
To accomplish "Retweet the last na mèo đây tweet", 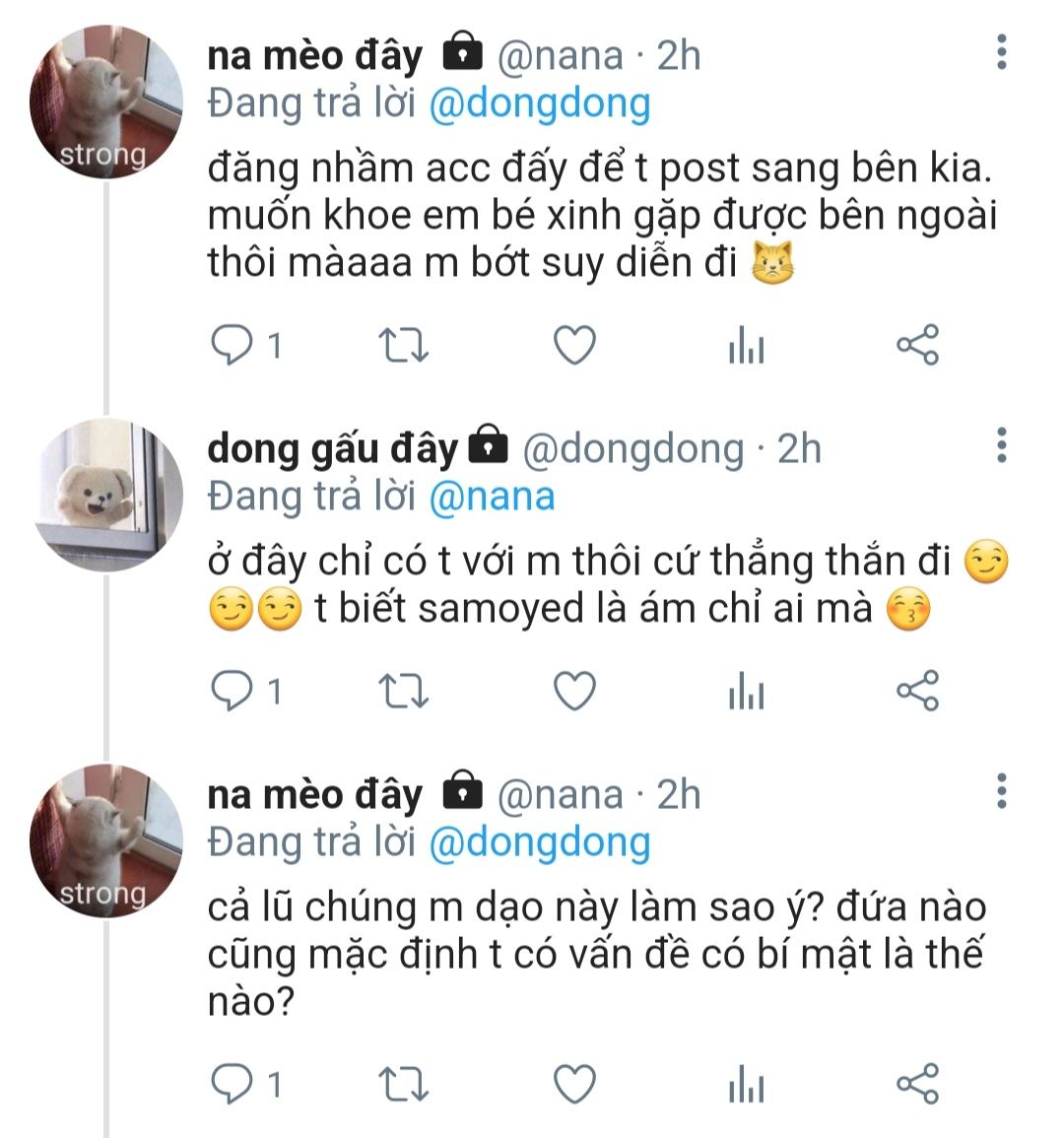I will pos(403,1085).
